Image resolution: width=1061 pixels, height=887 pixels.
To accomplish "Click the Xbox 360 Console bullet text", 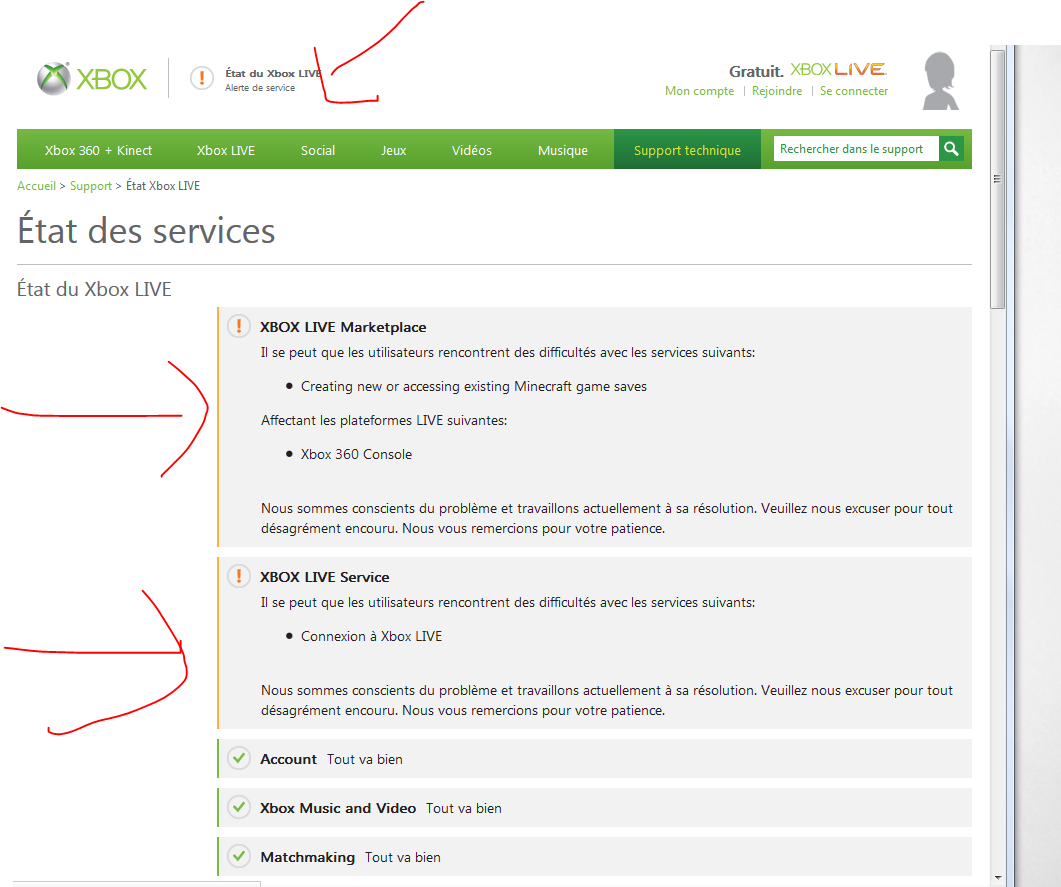I will (357, 454).
